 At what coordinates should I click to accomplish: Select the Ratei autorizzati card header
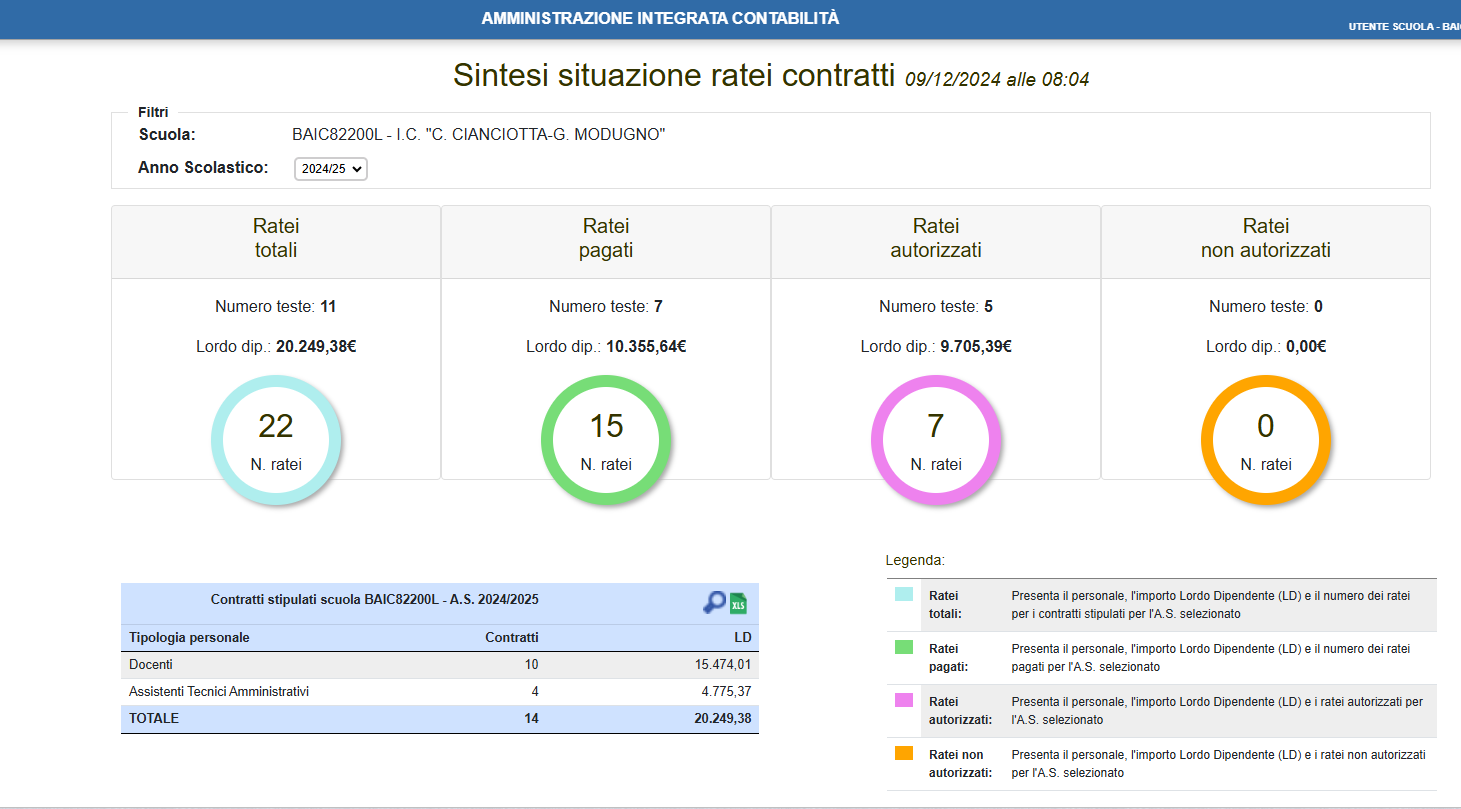point(935,239)
